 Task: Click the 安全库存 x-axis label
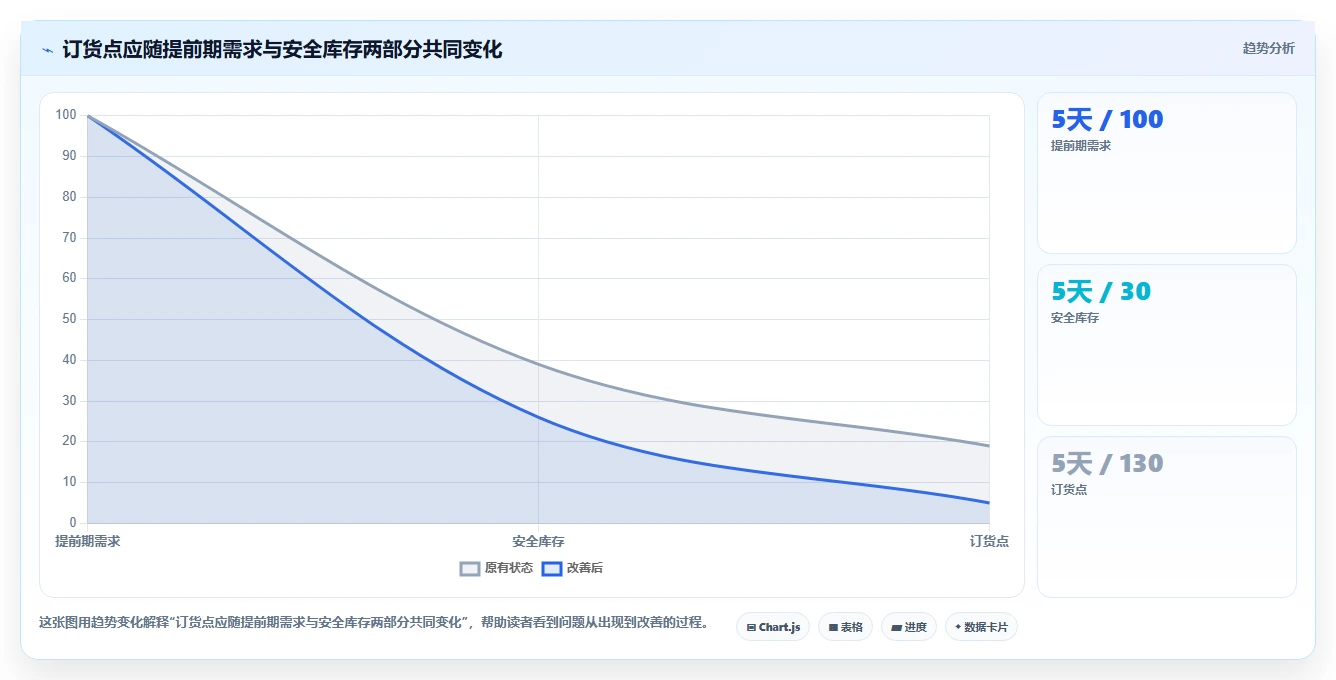[x=538, y=541]
